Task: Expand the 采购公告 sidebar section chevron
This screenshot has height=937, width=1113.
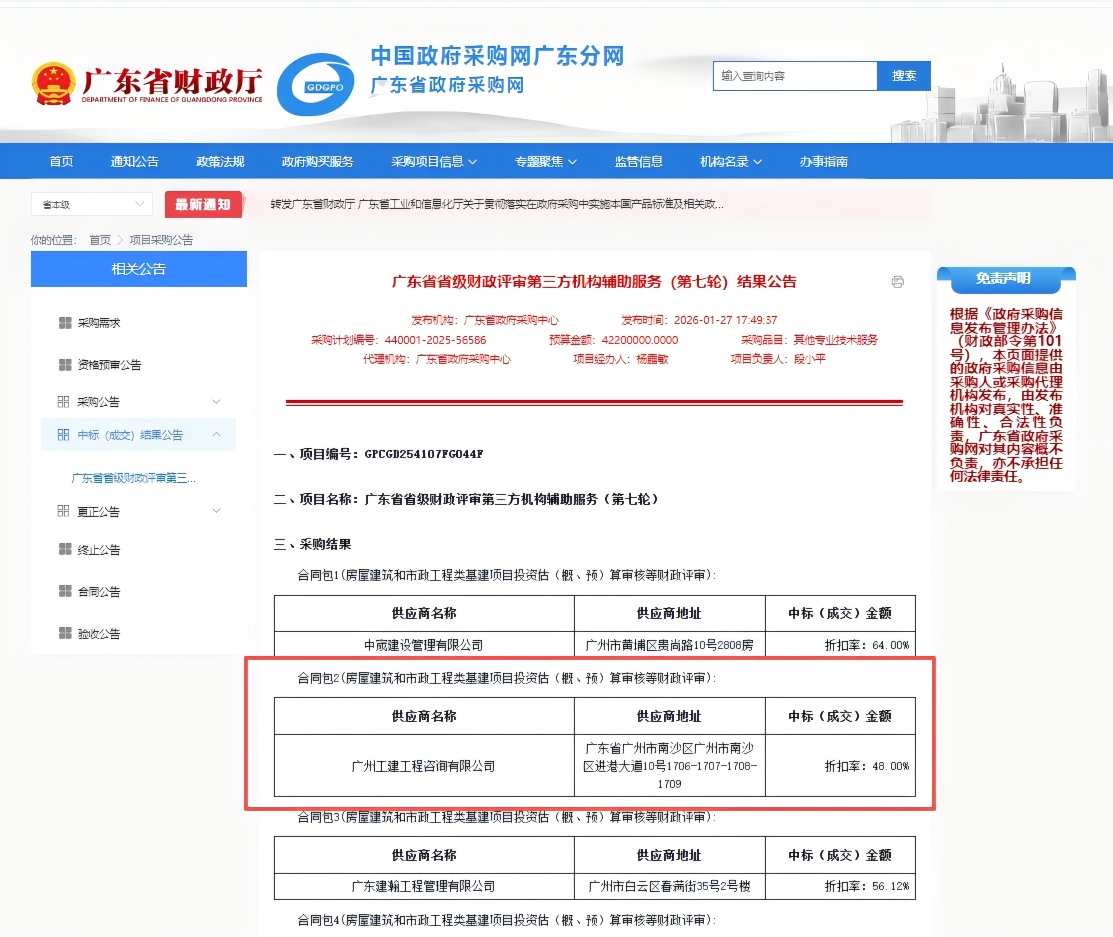Action: coord(217,402)
